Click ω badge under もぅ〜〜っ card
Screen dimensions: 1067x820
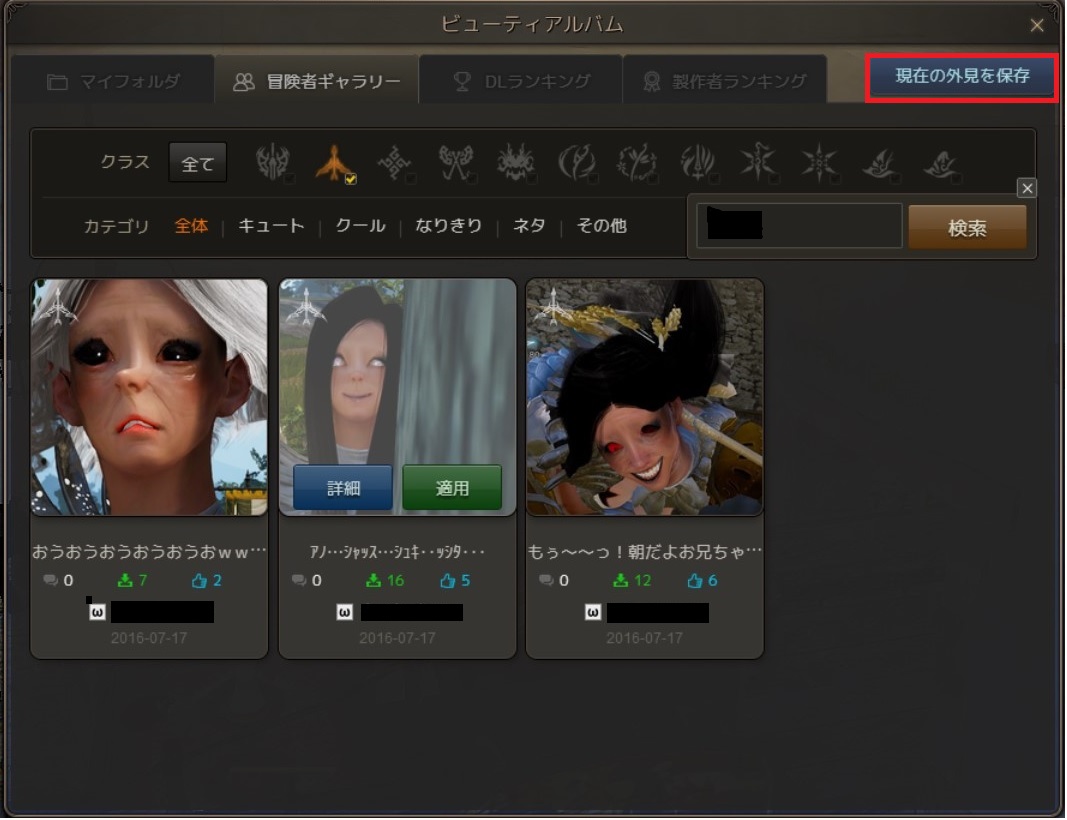pos(593,612)
